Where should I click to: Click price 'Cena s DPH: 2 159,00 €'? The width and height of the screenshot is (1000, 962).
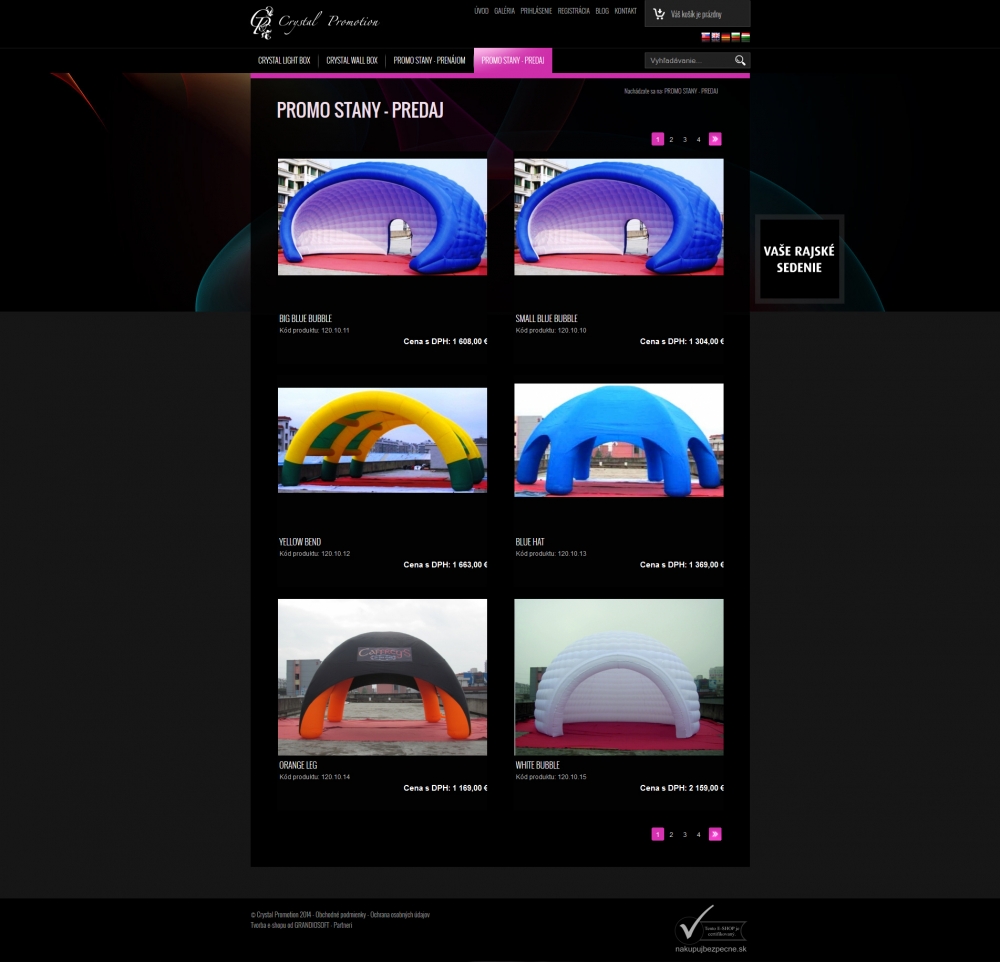[x=682, y=788]
